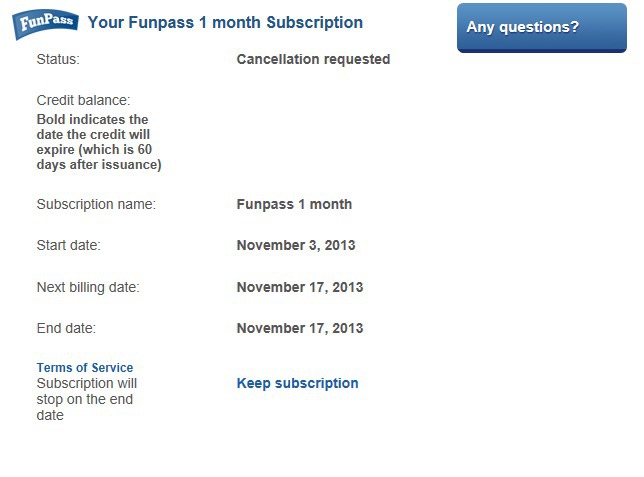644x477 pixels.
Task: Click the Subscription name: label
Action: [x=96, y=204]
